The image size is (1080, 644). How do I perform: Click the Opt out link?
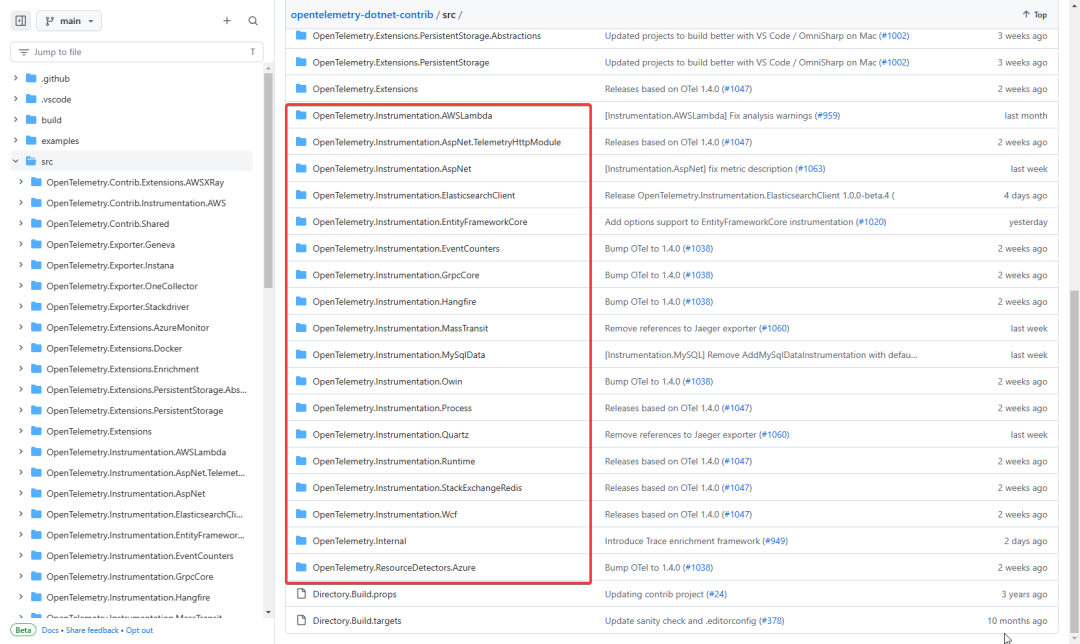click(139, 630)
